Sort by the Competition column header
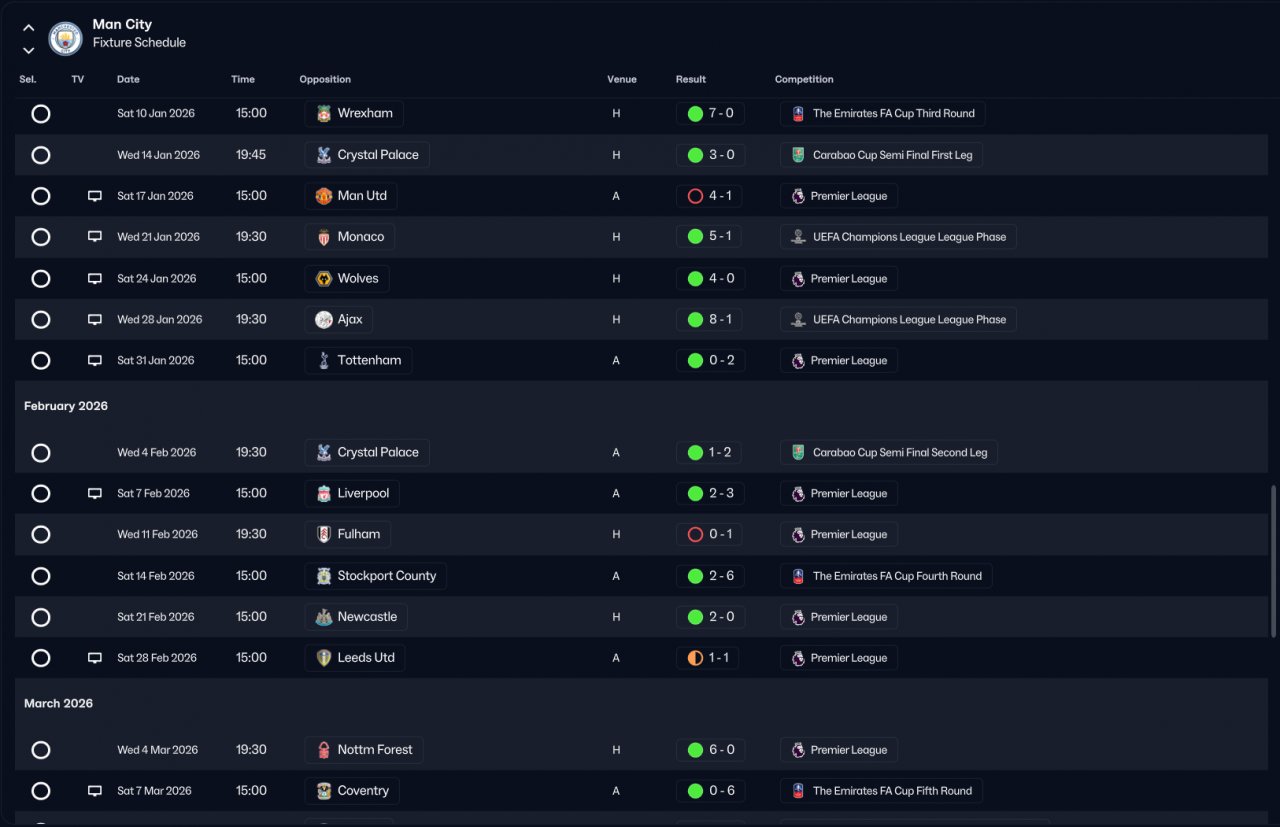 pyautogui.click(x=804, y=79)
